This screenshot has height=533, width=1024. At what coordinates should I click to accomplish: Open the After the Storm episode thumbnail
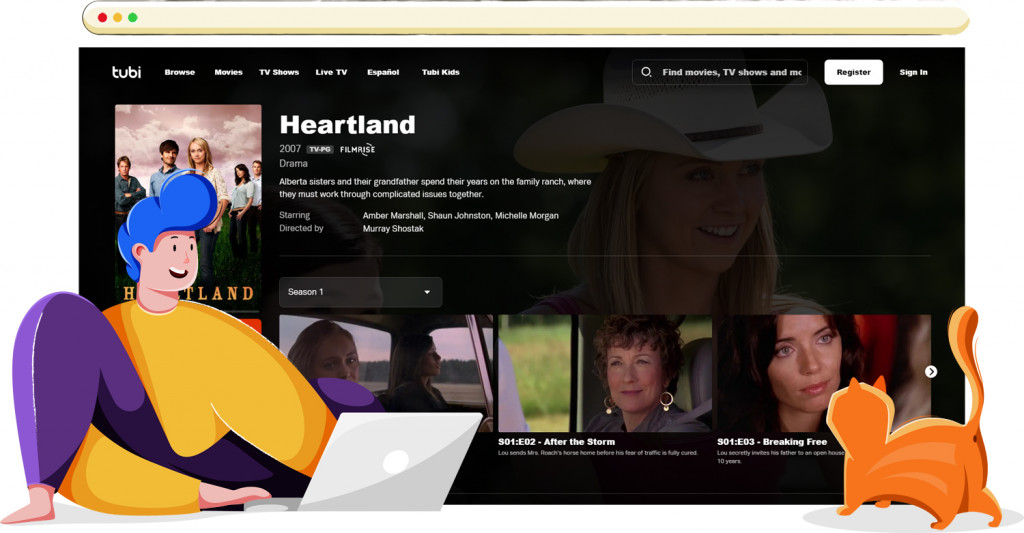[x=605, y=373]
